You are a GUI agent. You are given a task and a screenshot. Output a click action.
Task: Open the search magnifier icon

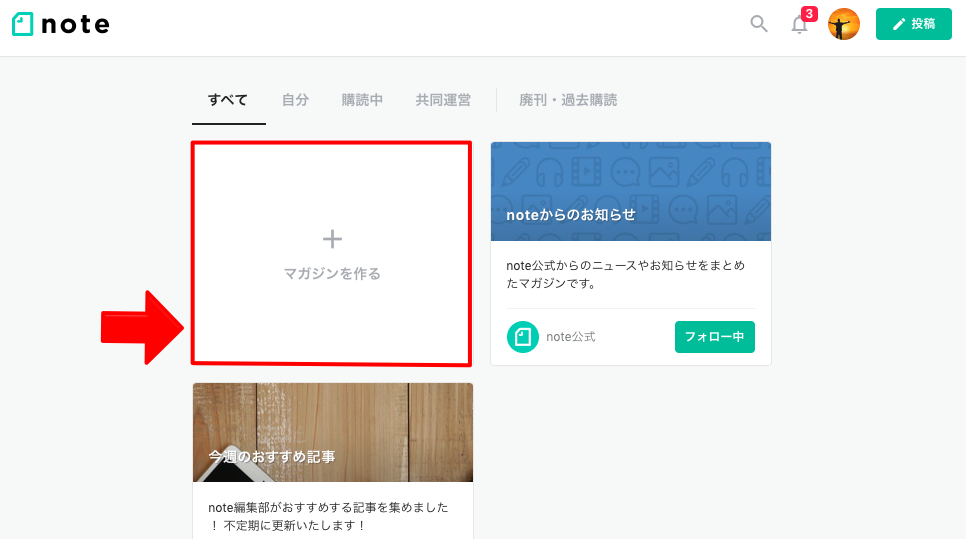tap(758, 24)
